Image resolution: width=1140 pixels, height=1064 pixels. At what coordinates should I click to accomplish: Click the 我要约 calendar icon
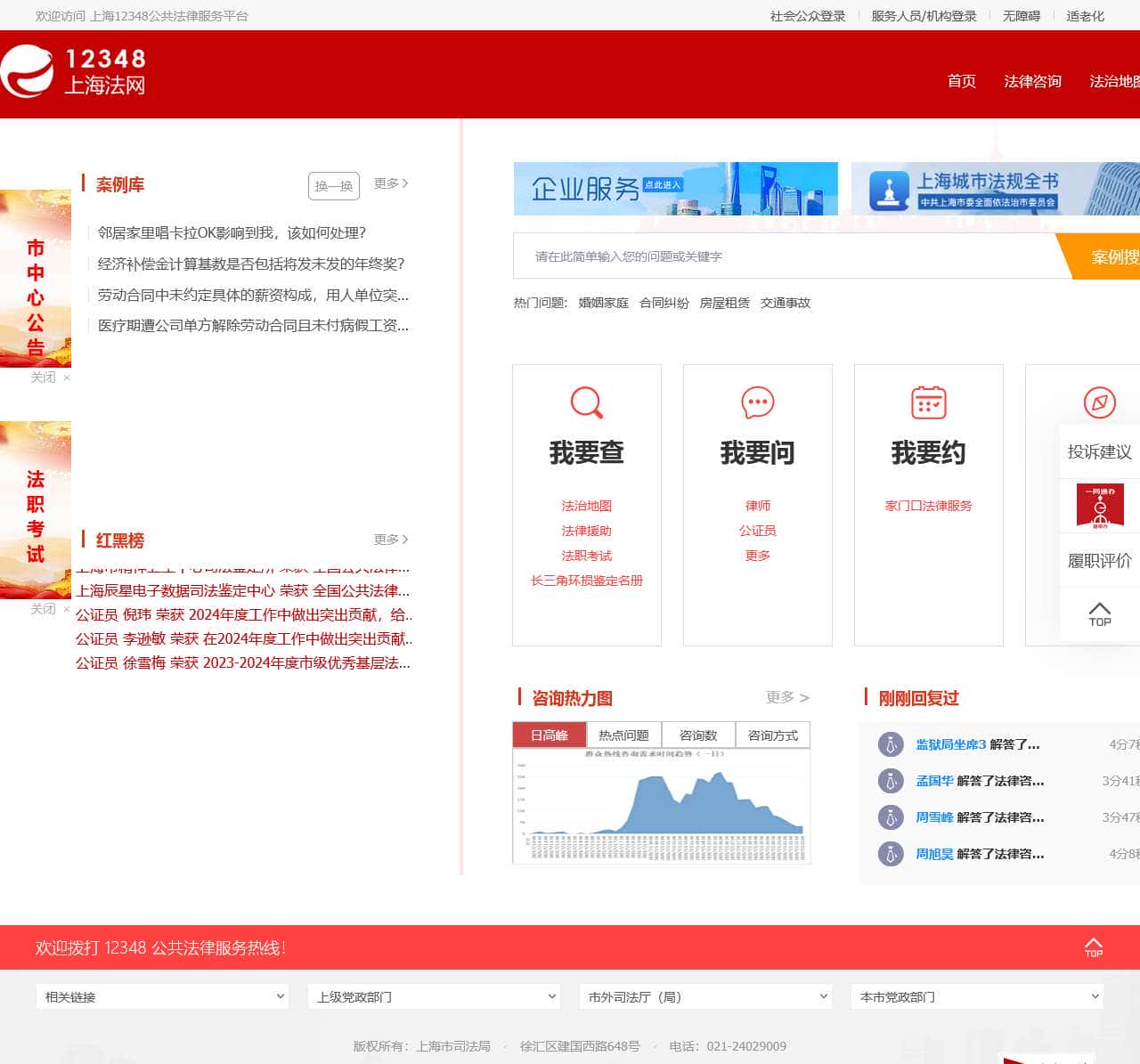coord(928,402)
